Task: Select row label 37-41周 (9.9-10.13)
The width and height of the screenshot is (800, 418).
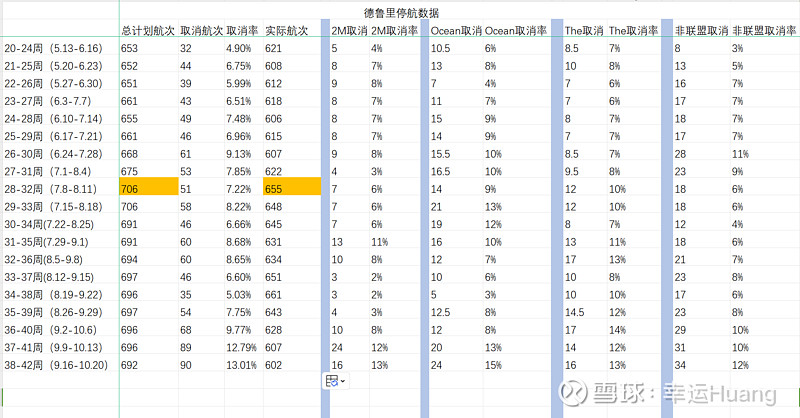Action: click(54, 348)
